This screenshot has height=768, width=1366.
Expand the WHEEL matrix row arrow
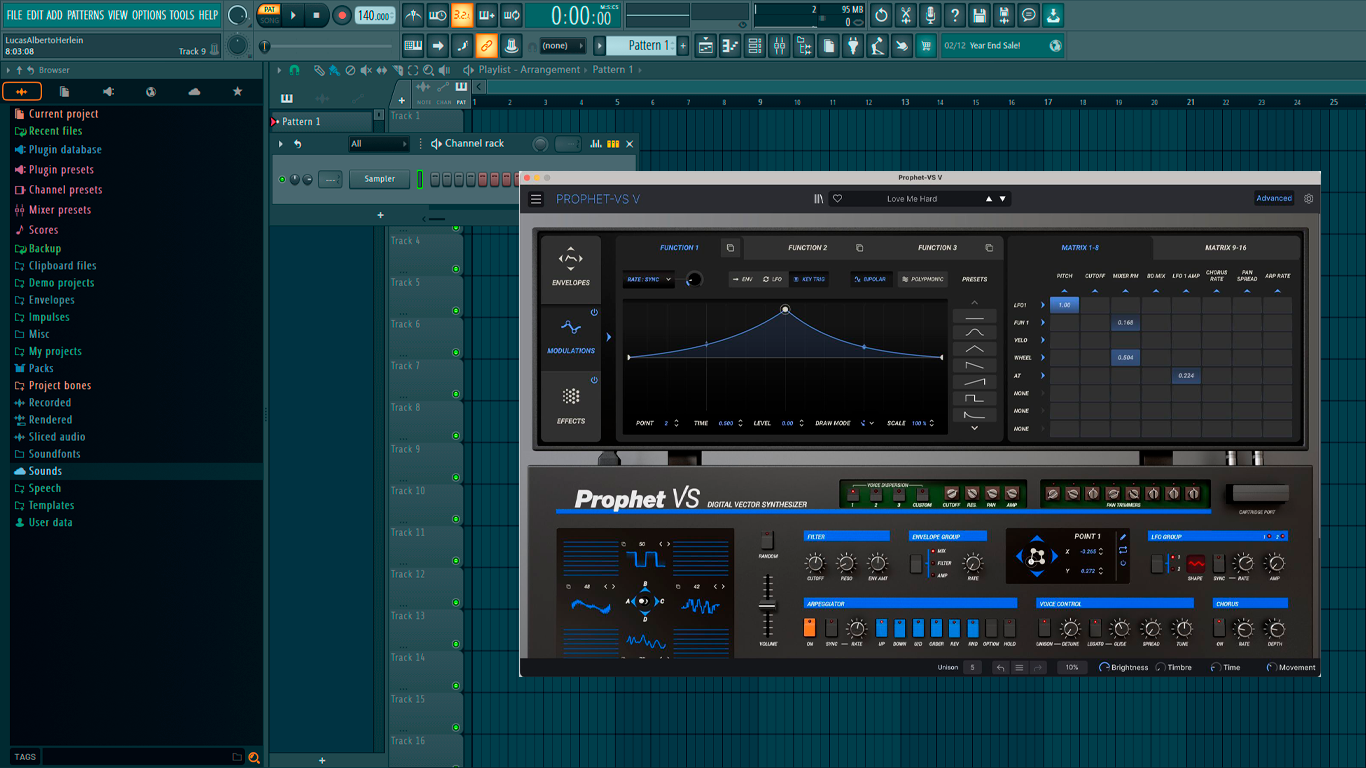pyautogui.click(x=1043, y=358)
